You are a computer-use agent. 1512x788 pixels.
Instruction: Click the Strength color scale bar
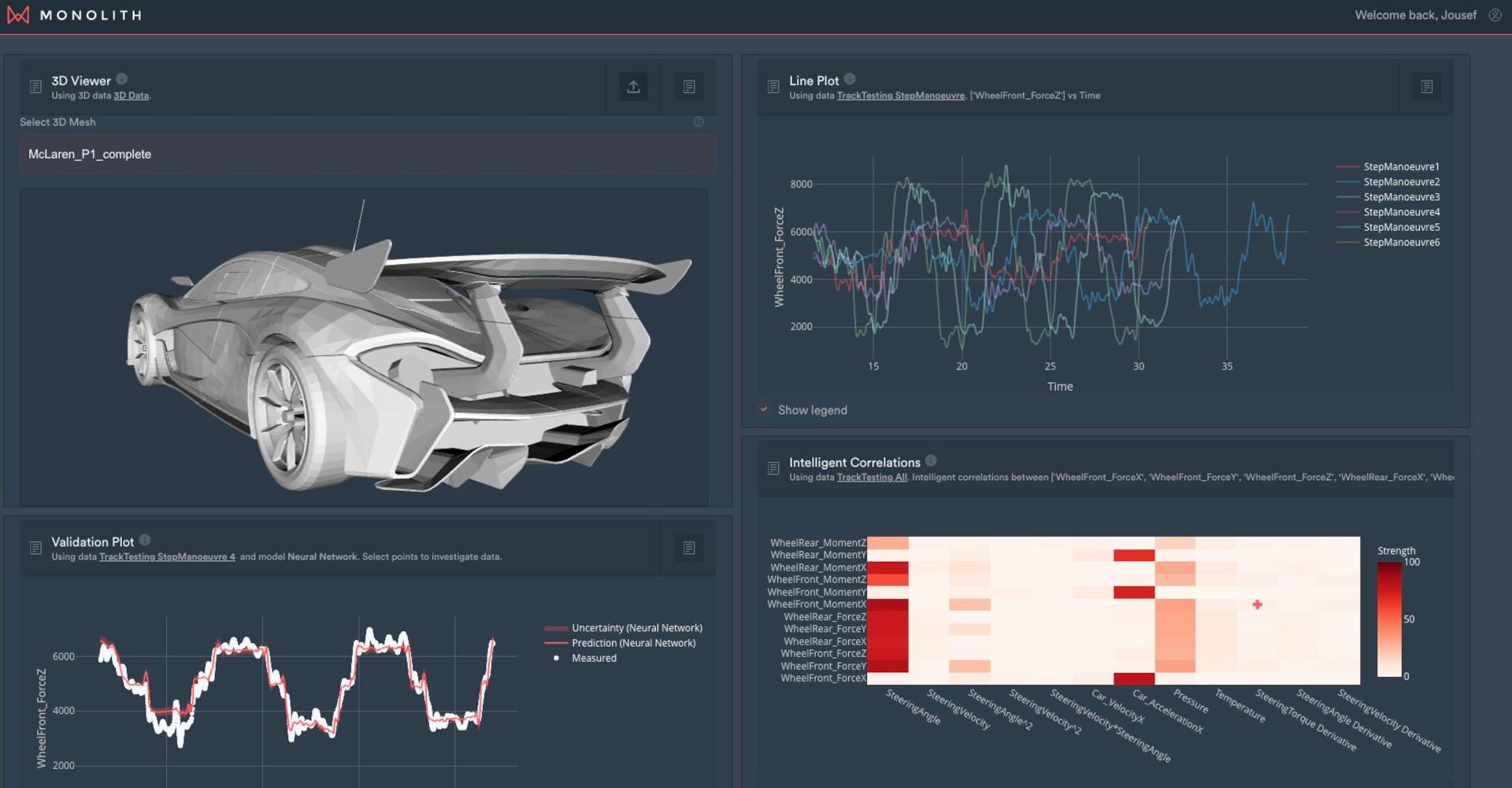click(1389, 619)
